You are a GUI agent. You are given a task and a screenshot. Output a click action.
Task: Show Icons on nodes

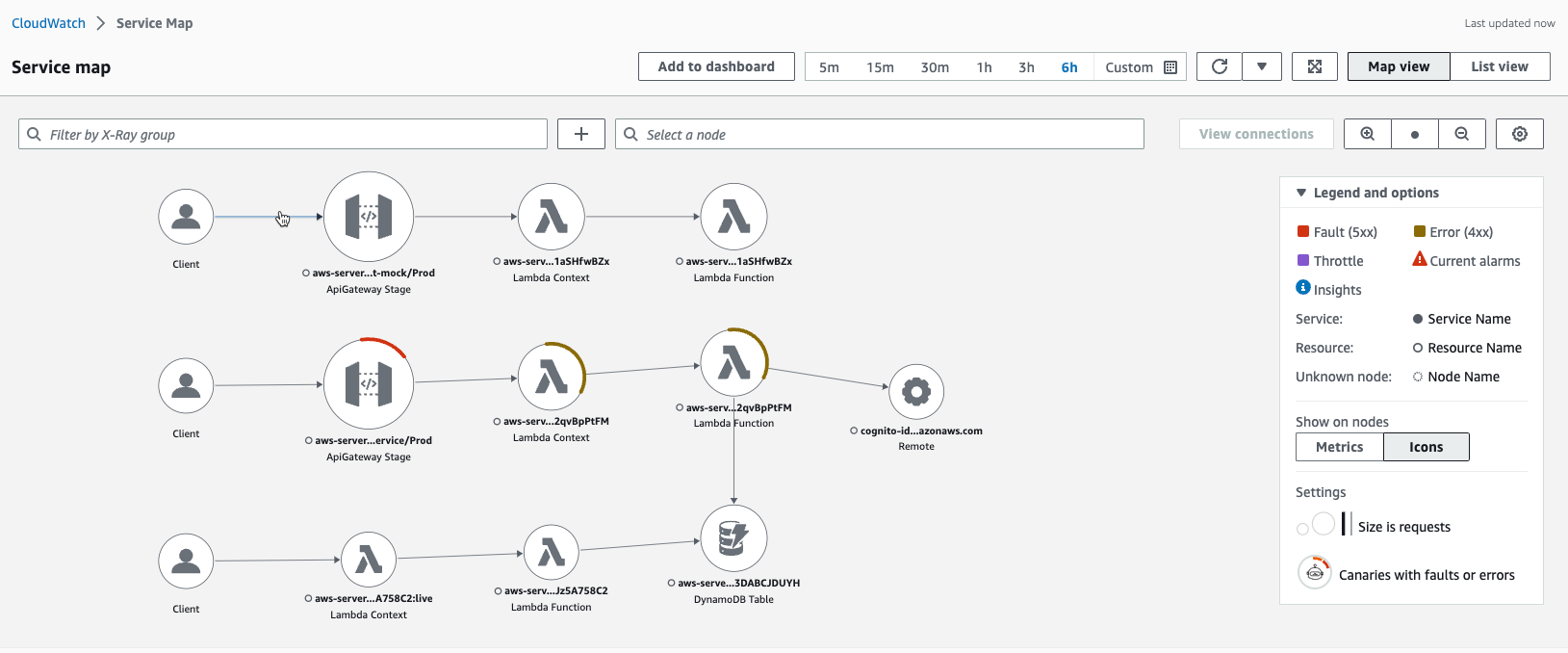(1427, 447)
